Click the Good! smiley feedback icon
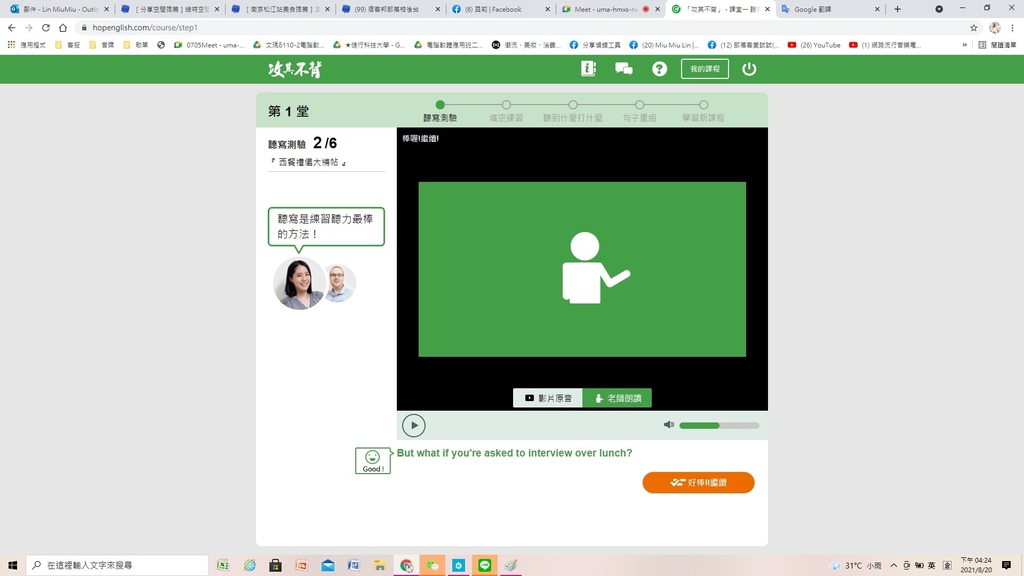The image size is (1024, 576). (x=373, y=460)
